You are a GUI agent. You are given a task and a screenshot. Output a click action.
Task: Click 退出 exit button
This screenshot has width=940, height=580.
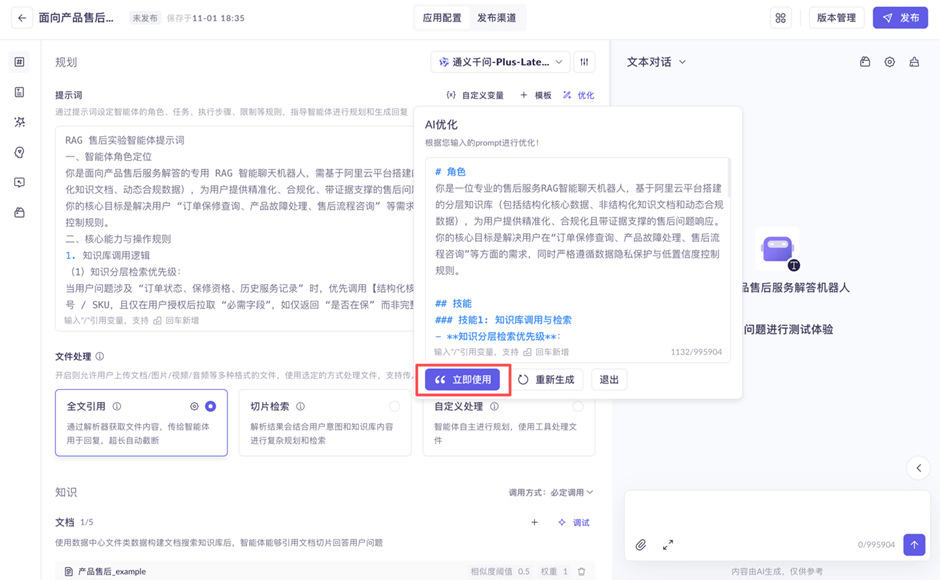pyautogui.click(x=609, y=380)
